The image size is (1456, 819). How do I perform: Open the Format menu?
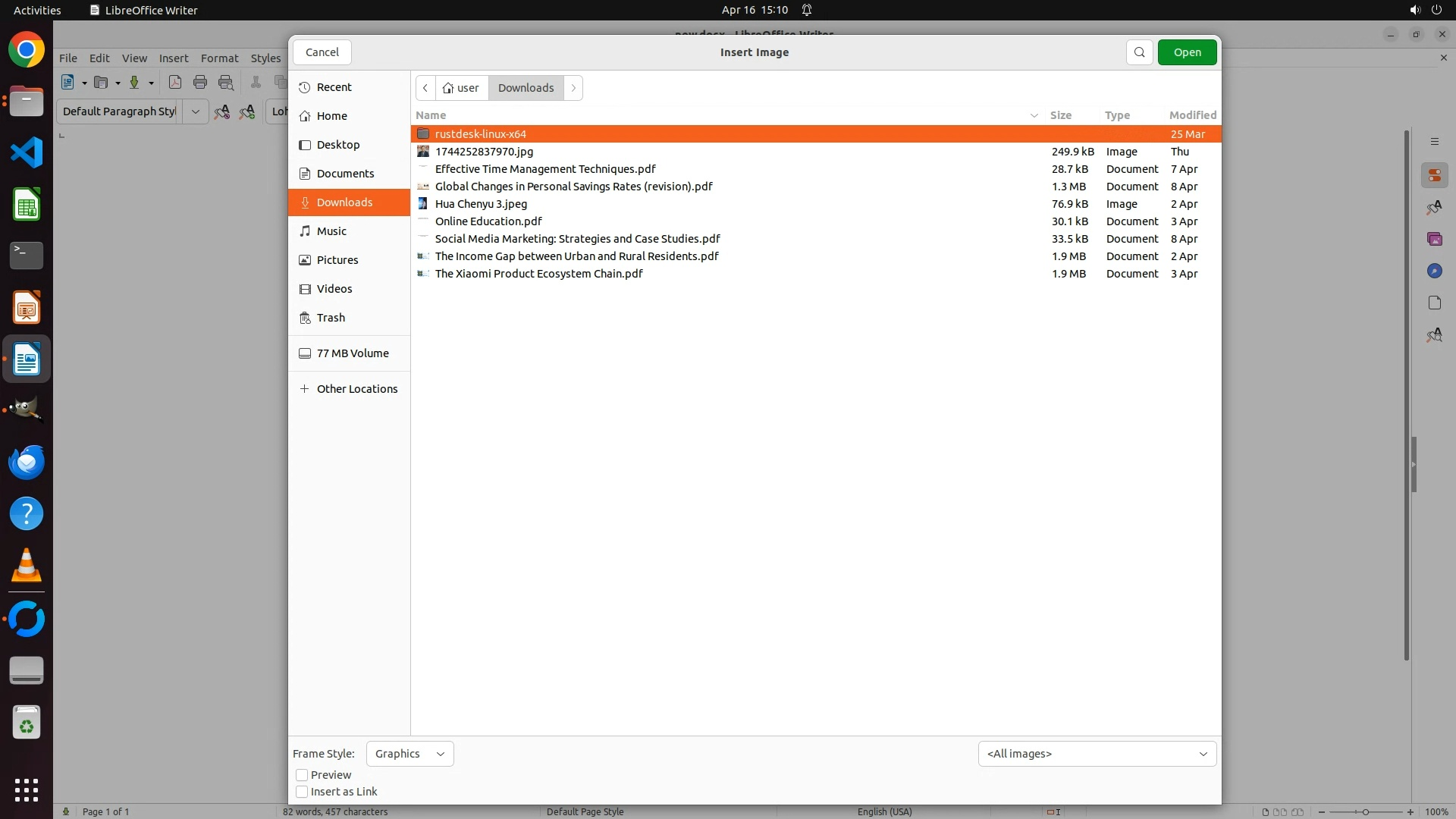[x=219, y=58]
